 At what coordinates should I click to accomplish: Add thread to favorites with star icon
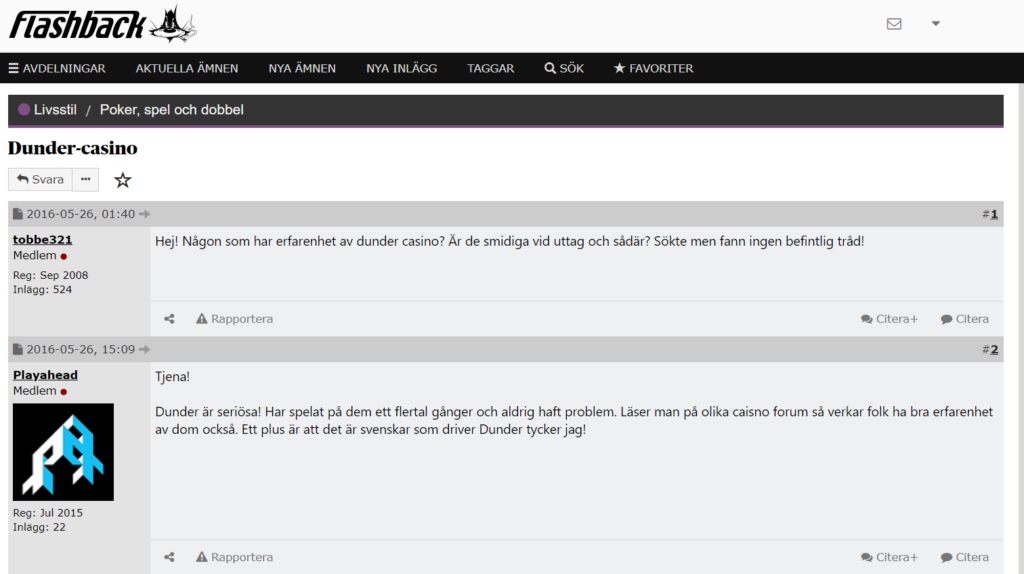[123, 180]
